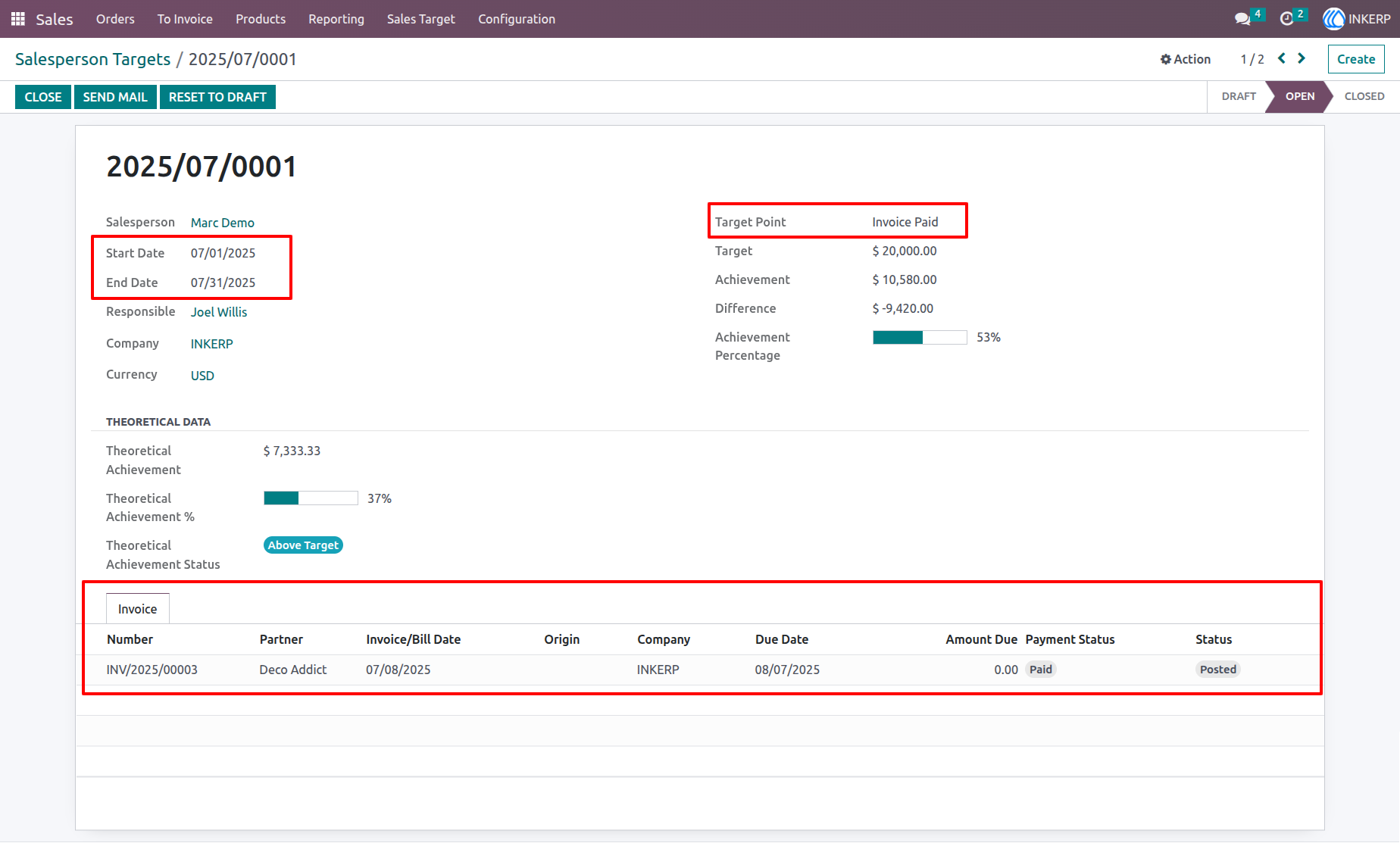Open the Sales Target menu
The width and height of the screenshot is (1400, 843).
421,19
